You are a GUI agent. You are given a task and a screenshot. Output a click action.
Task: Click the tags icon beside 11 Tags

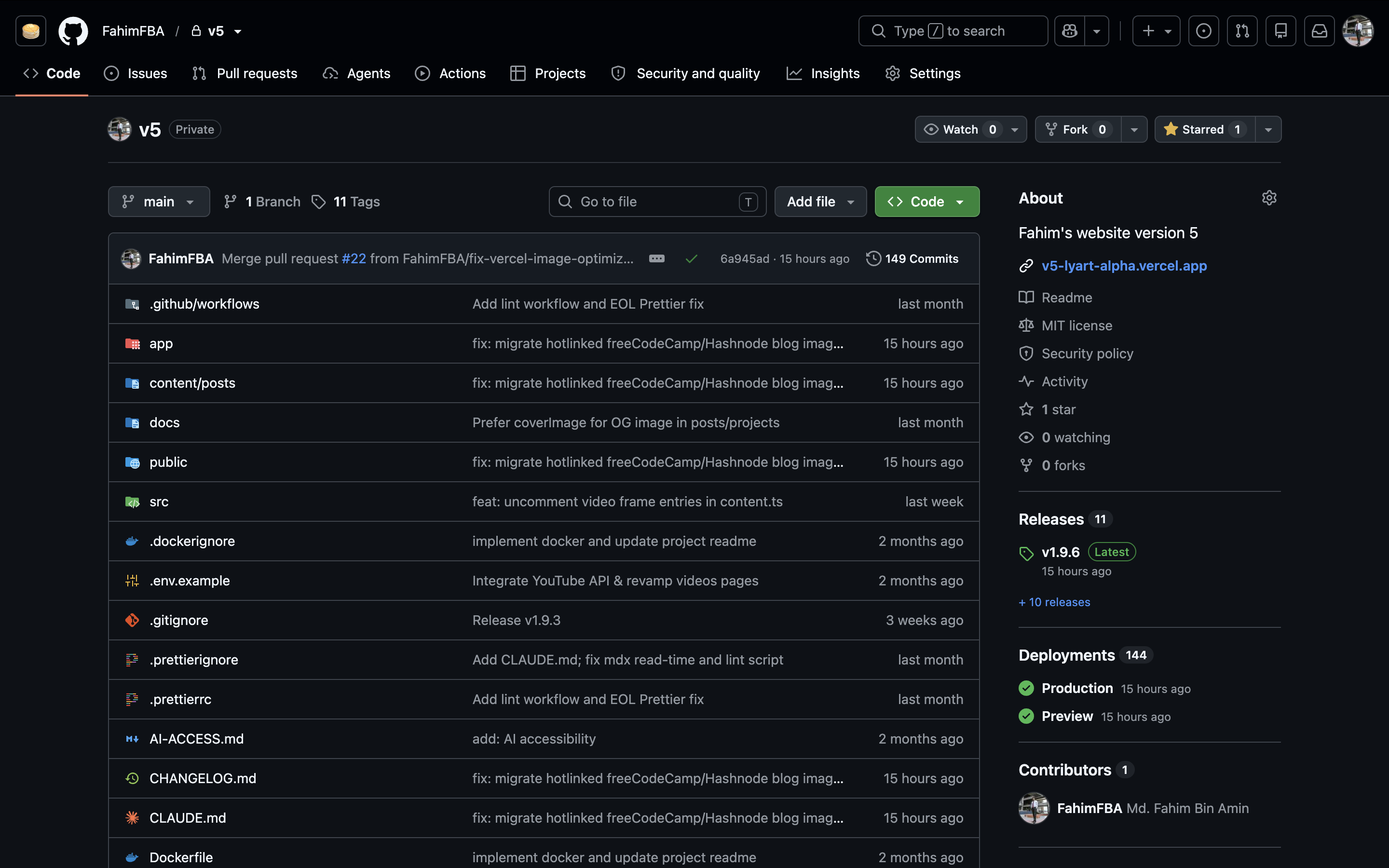pyautogui.click(x=318, y=202)
